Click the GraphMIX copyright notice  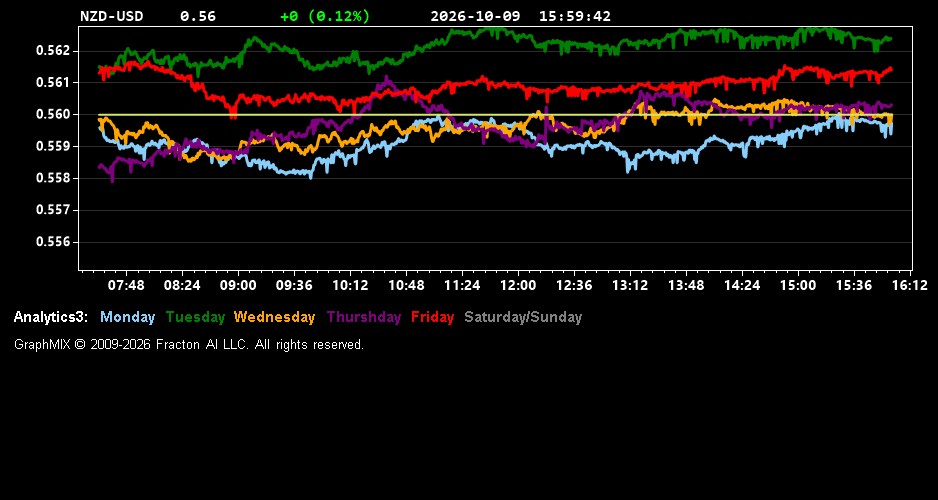pyautogui.click(x=189, y=345)
